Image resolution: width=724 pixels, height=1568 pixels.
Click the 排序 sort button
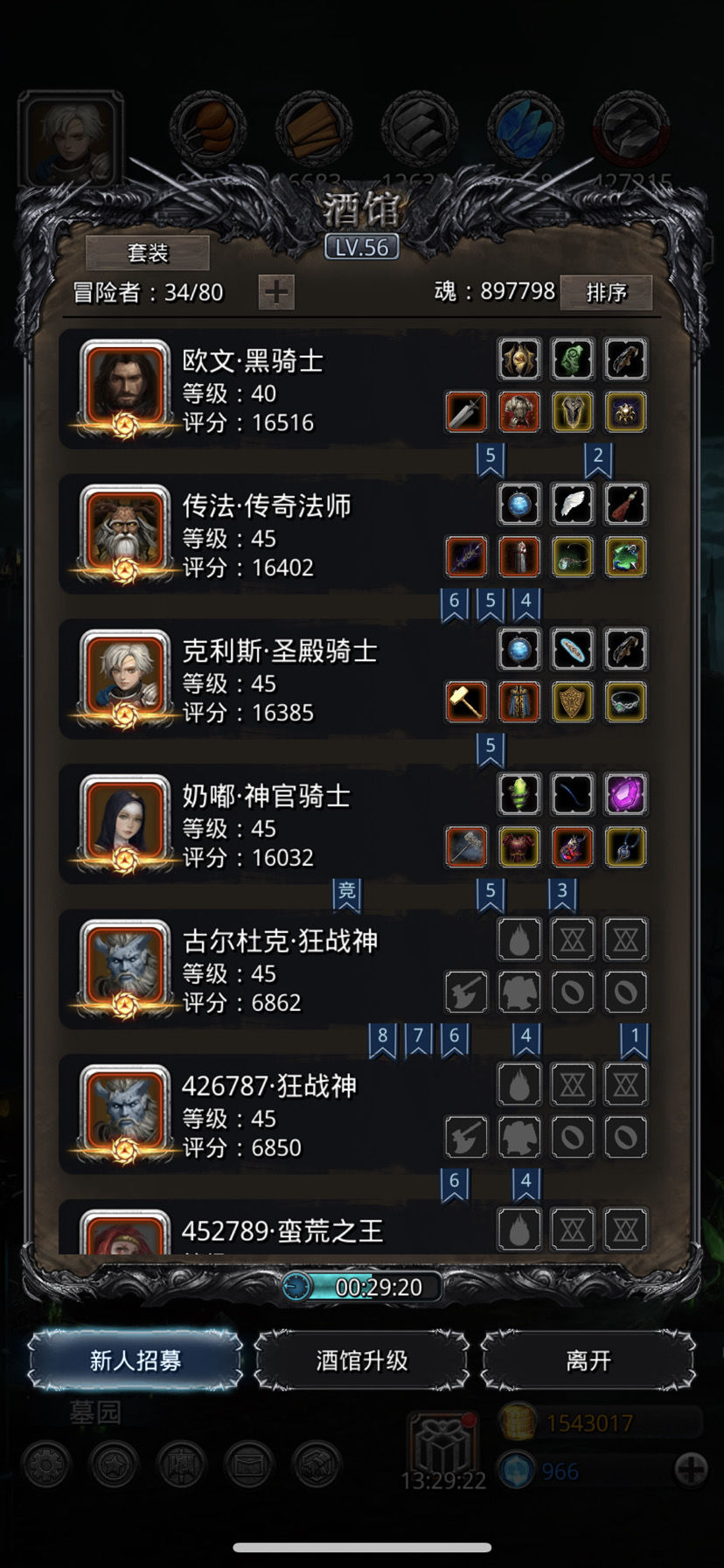pos(606,292)
